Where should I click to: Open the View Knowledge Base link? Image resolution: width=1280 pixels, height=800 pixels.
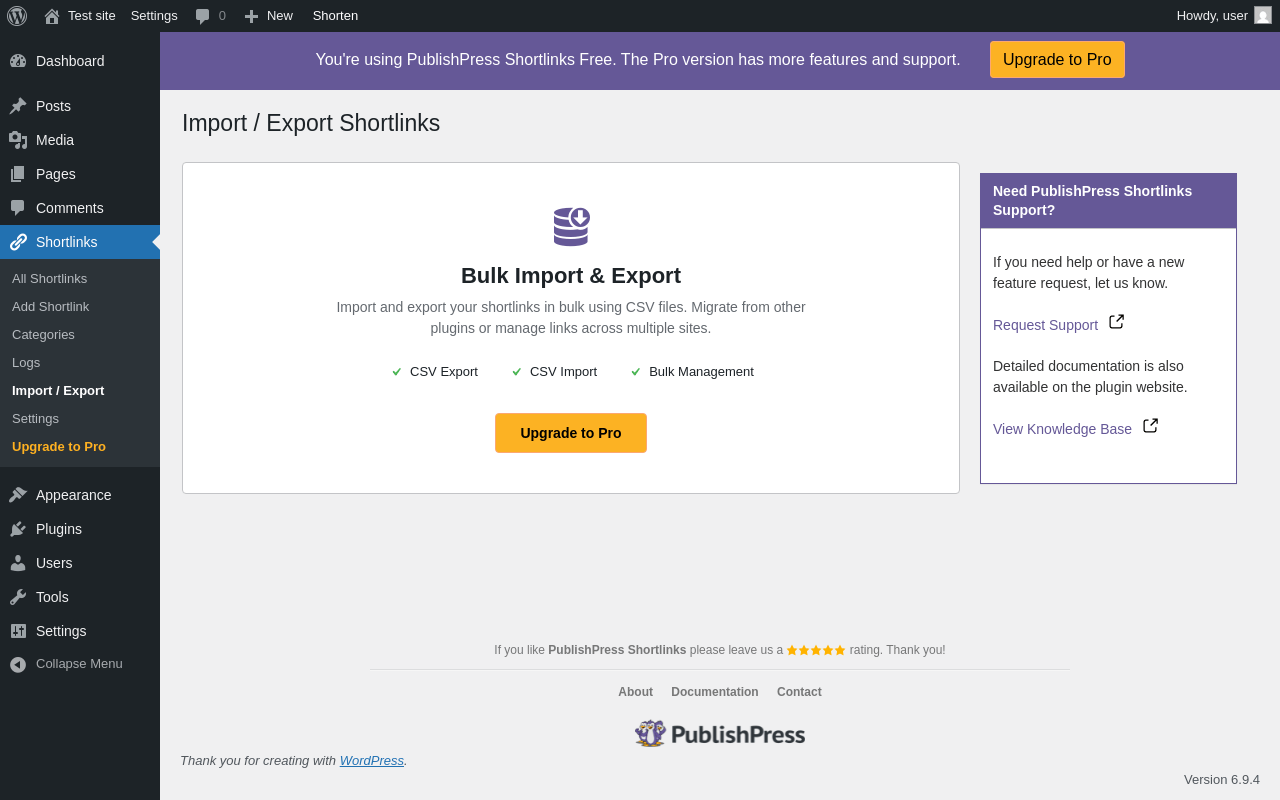(x=1062, y=429)
